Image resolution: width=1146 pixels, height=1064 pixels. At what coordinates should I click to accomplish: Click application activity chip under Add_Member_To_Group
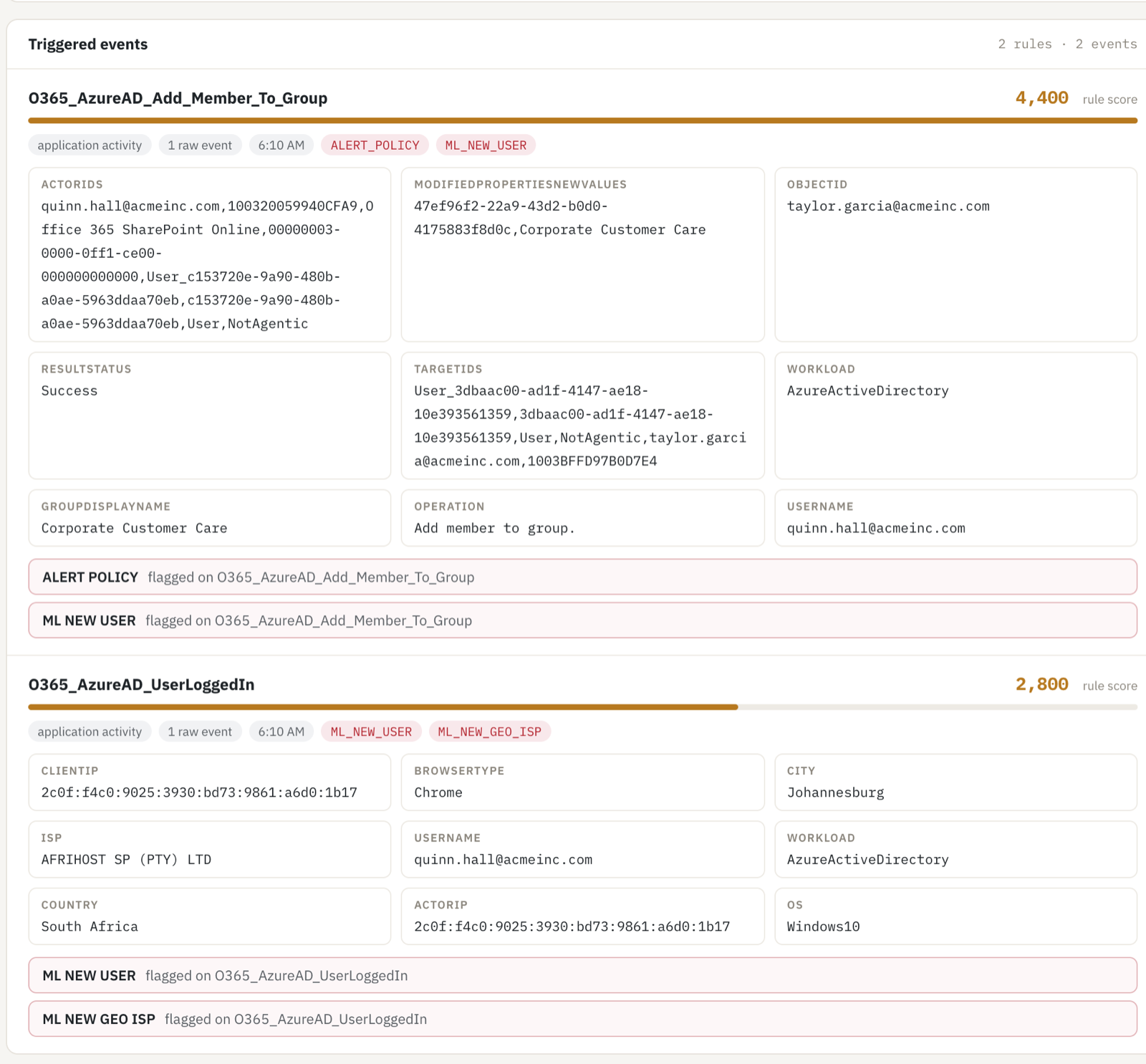[90, 145]
